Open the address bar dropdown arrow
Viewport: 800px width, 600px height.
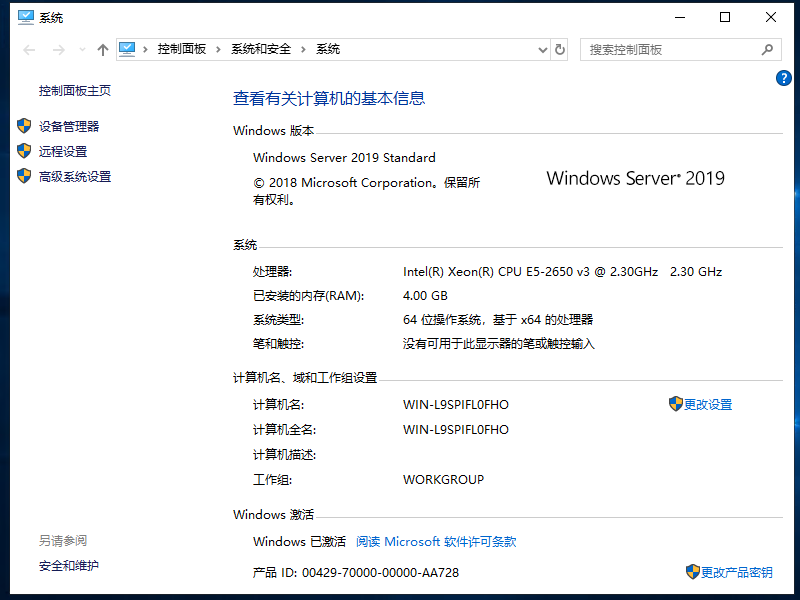tap(542, 49)
